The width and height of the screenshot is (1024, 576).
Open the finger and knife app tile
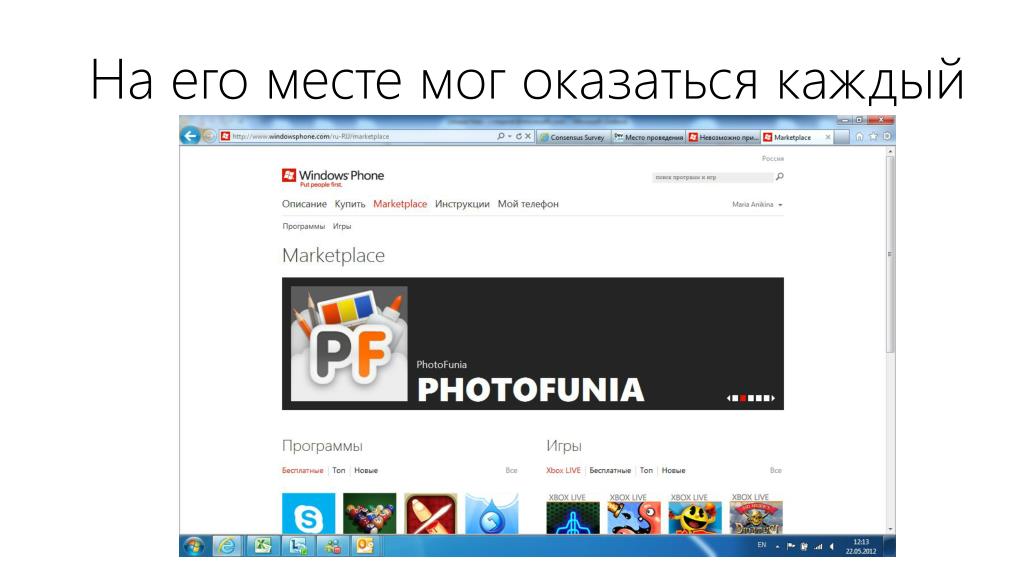[x=431, y=514]
